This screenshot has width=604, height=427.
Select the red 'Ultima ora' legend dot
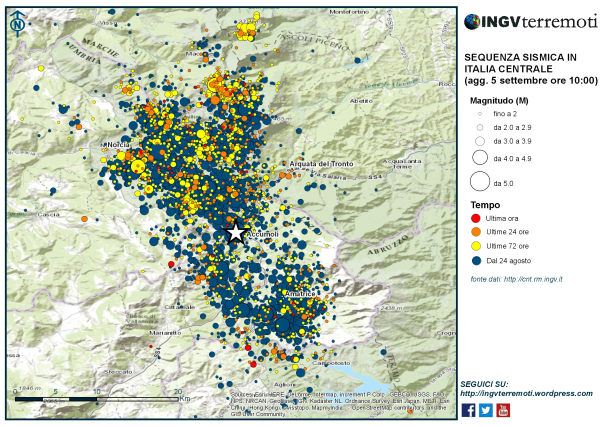click(476, 218)
